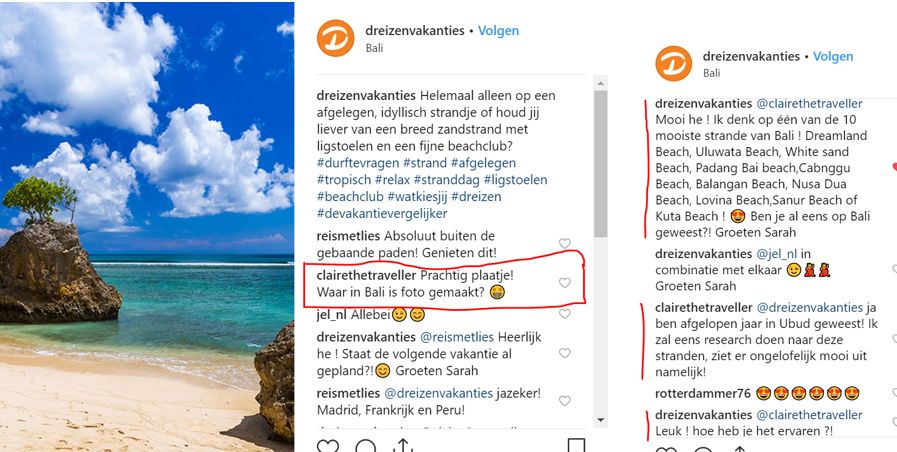Image resolution: width=897 pixels, height=452 pixels.
Task: Like clairethetraveller's Prachtig plaatje comment
Action: (x=565, y=283)
